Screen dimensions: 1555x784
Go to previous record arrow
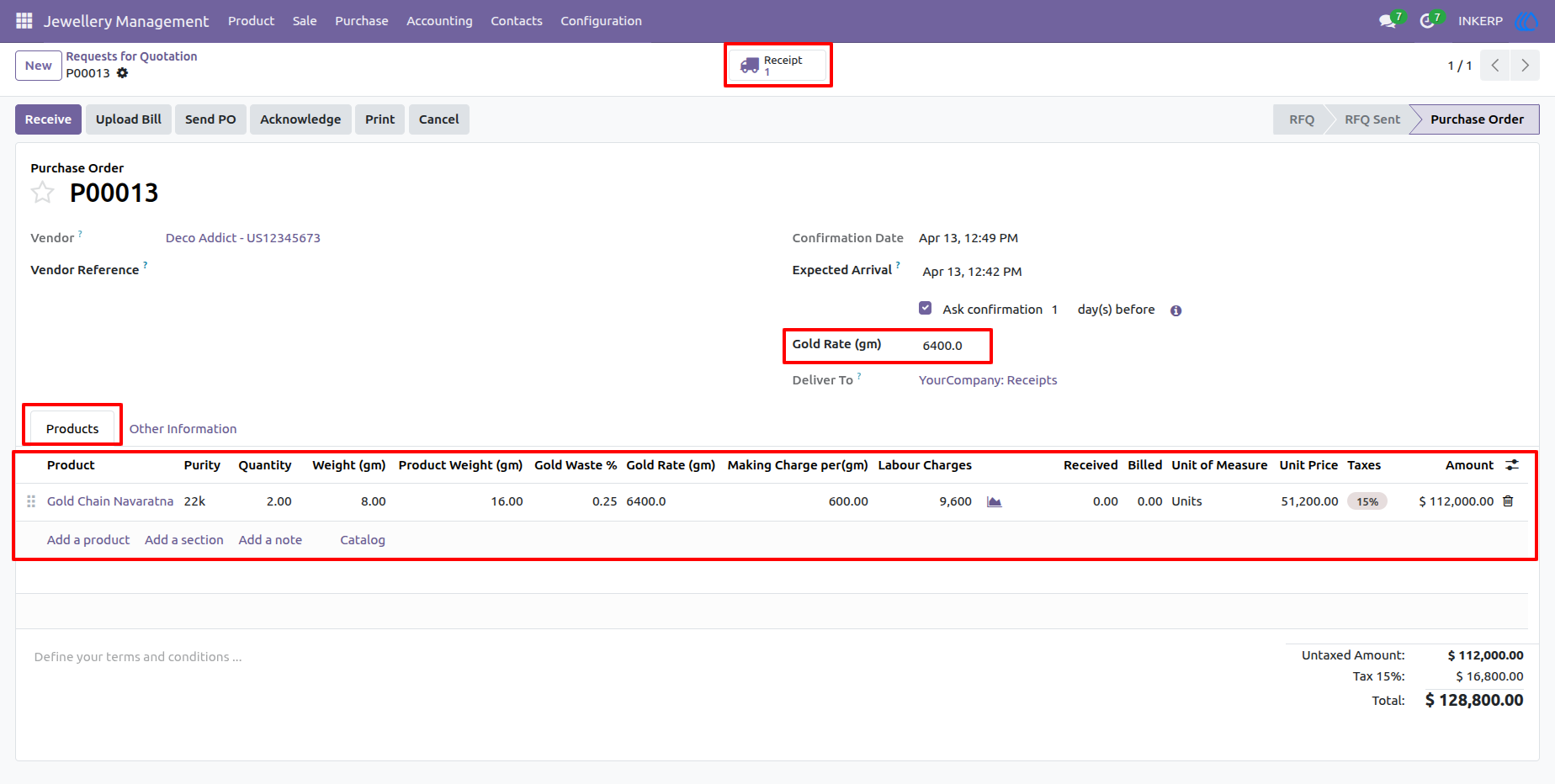coord(1495,66)
